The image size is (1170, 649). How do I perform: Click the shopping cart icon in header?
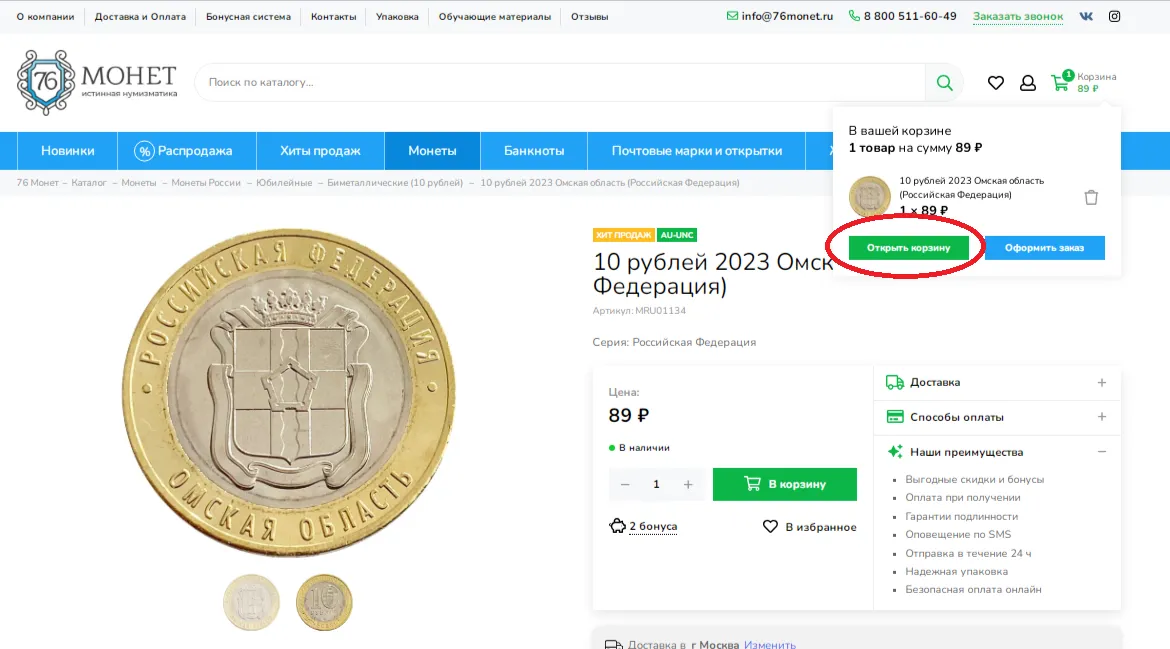[1060, 82]
